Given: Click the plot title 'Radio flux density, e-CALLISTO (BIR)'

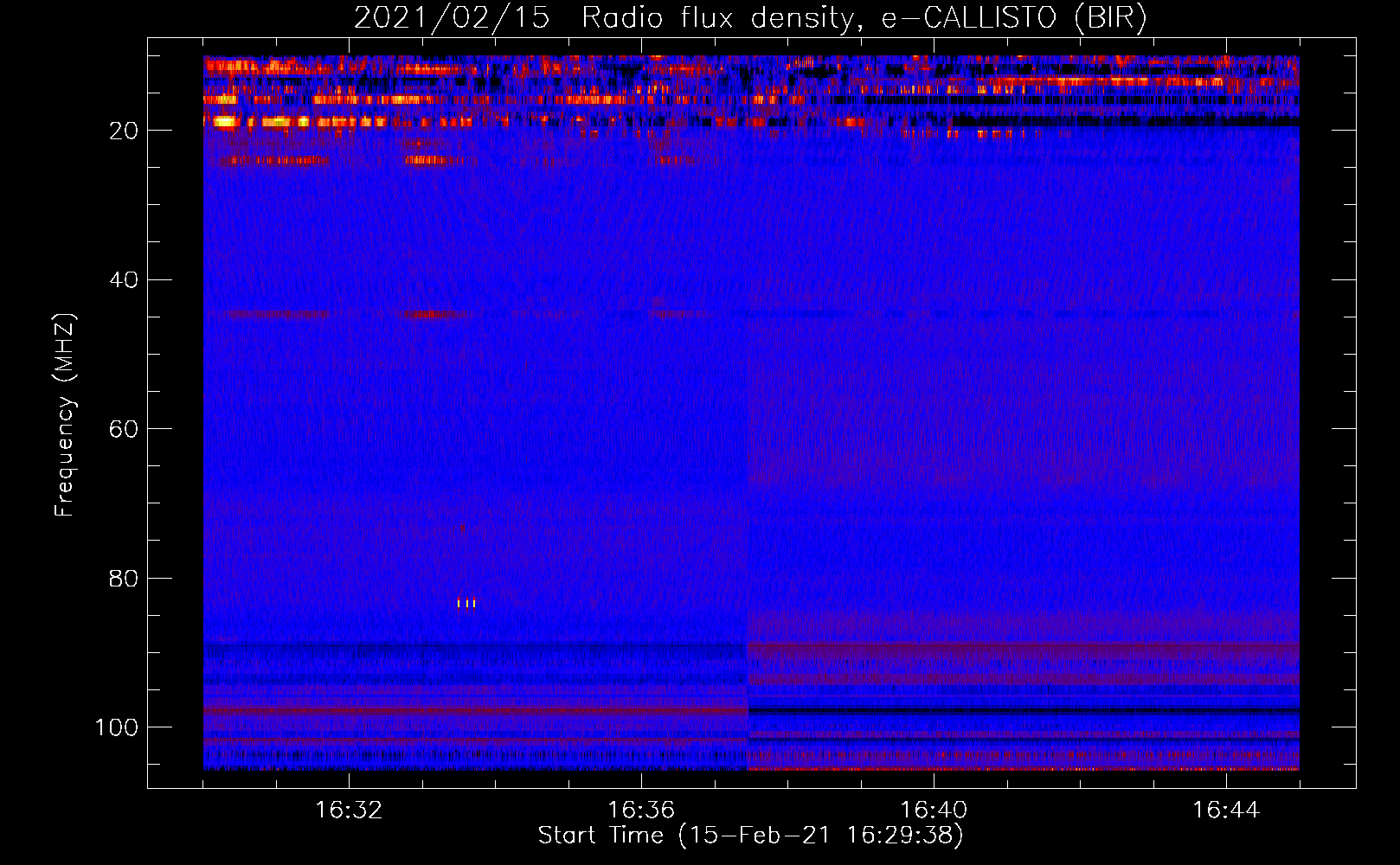Looking at the screenshot, I should [x=864, y=18].
